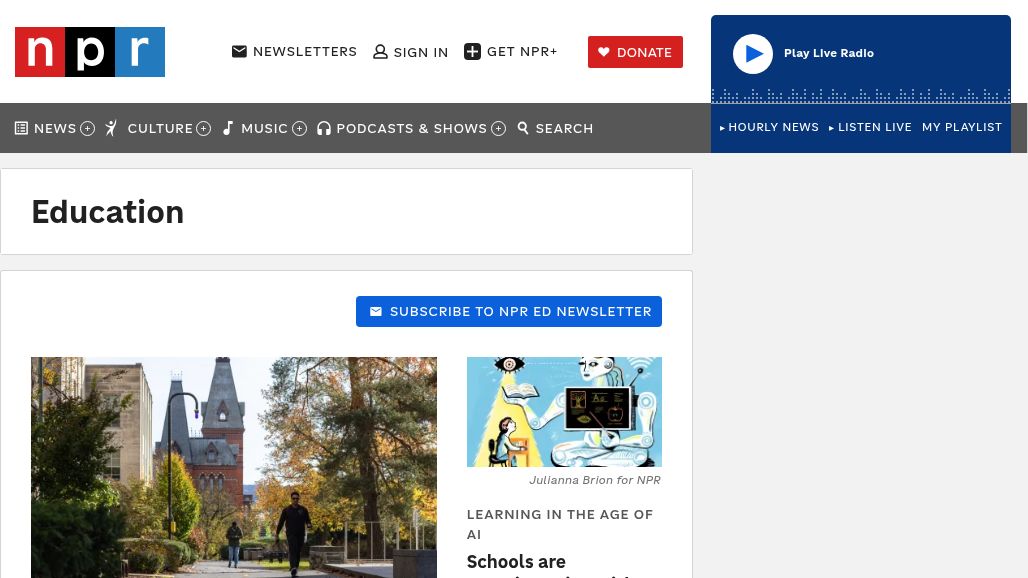Click the heart icon in Donate button
1028x578 pixels.
604,52
